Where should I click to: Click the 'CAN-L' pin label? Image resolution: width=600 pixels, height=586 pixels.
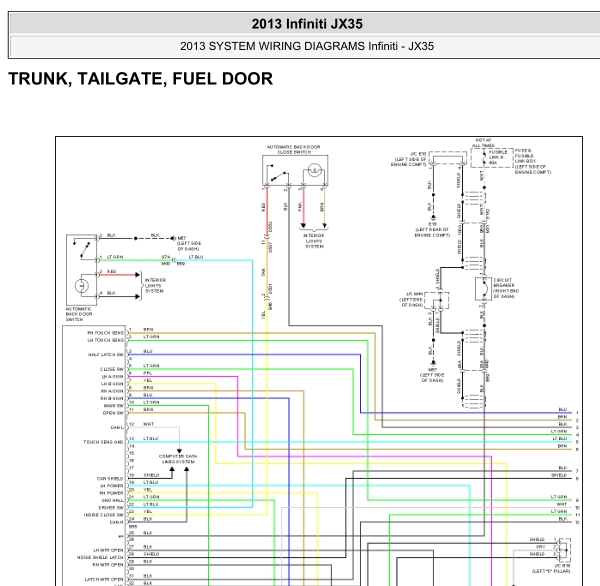pos(117,428)
